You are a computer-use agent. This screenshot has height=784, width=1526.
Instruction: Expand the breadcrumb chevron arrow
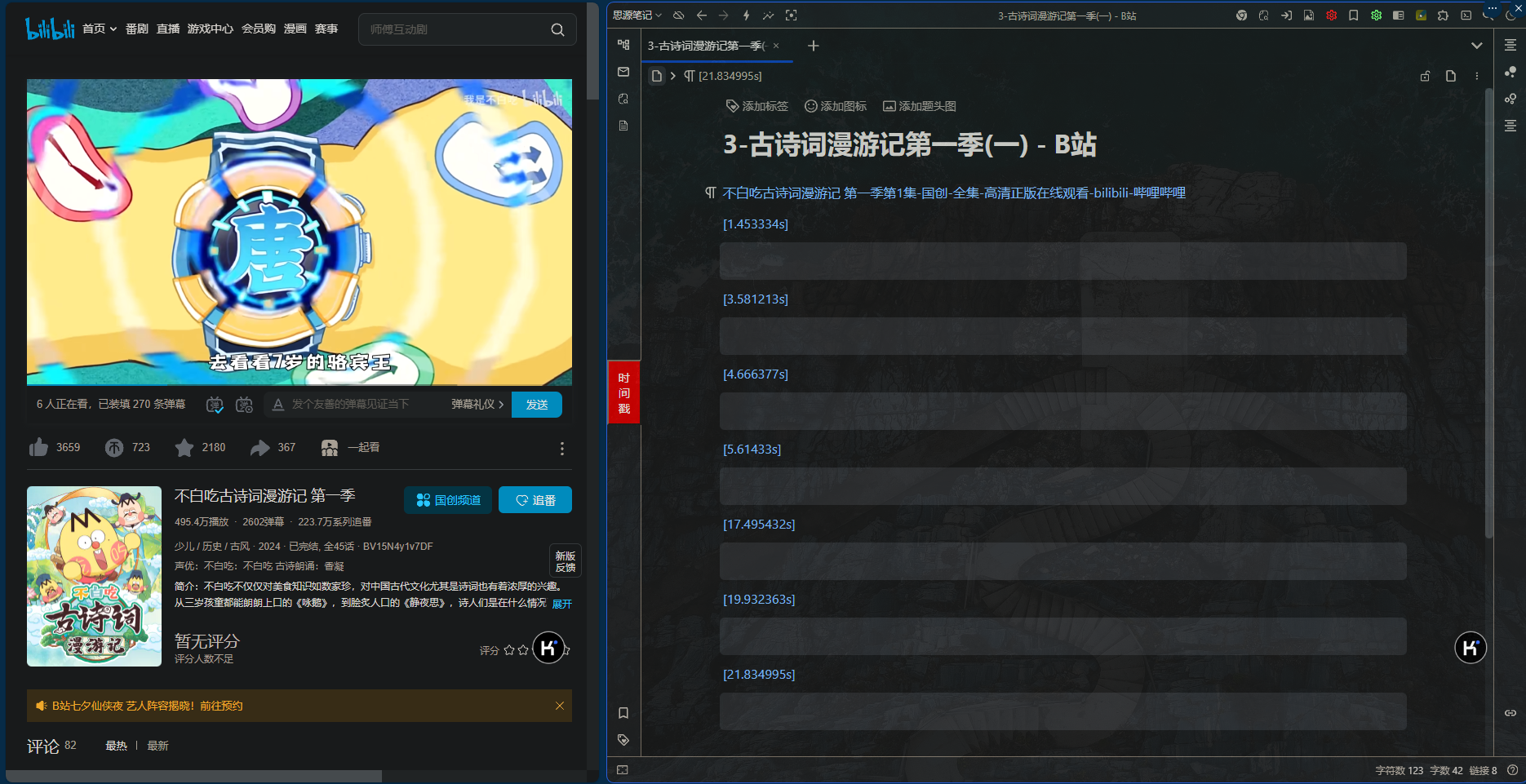click(672, 76)
